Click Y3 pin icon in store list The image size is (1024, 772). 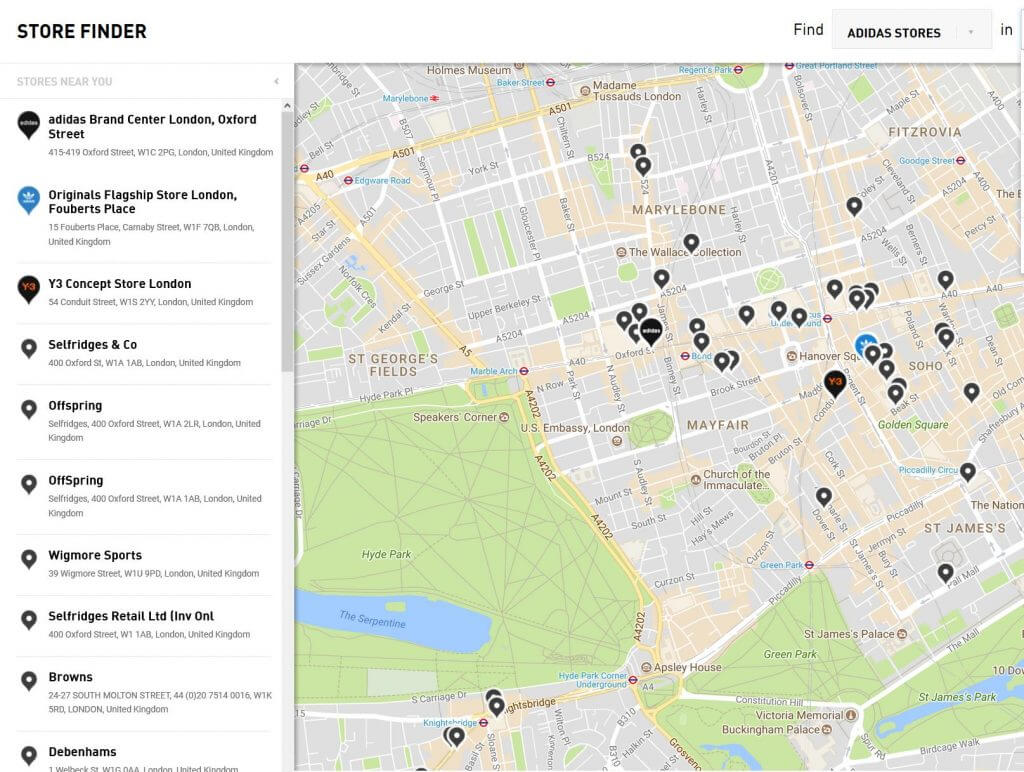[x=29, y=289]
